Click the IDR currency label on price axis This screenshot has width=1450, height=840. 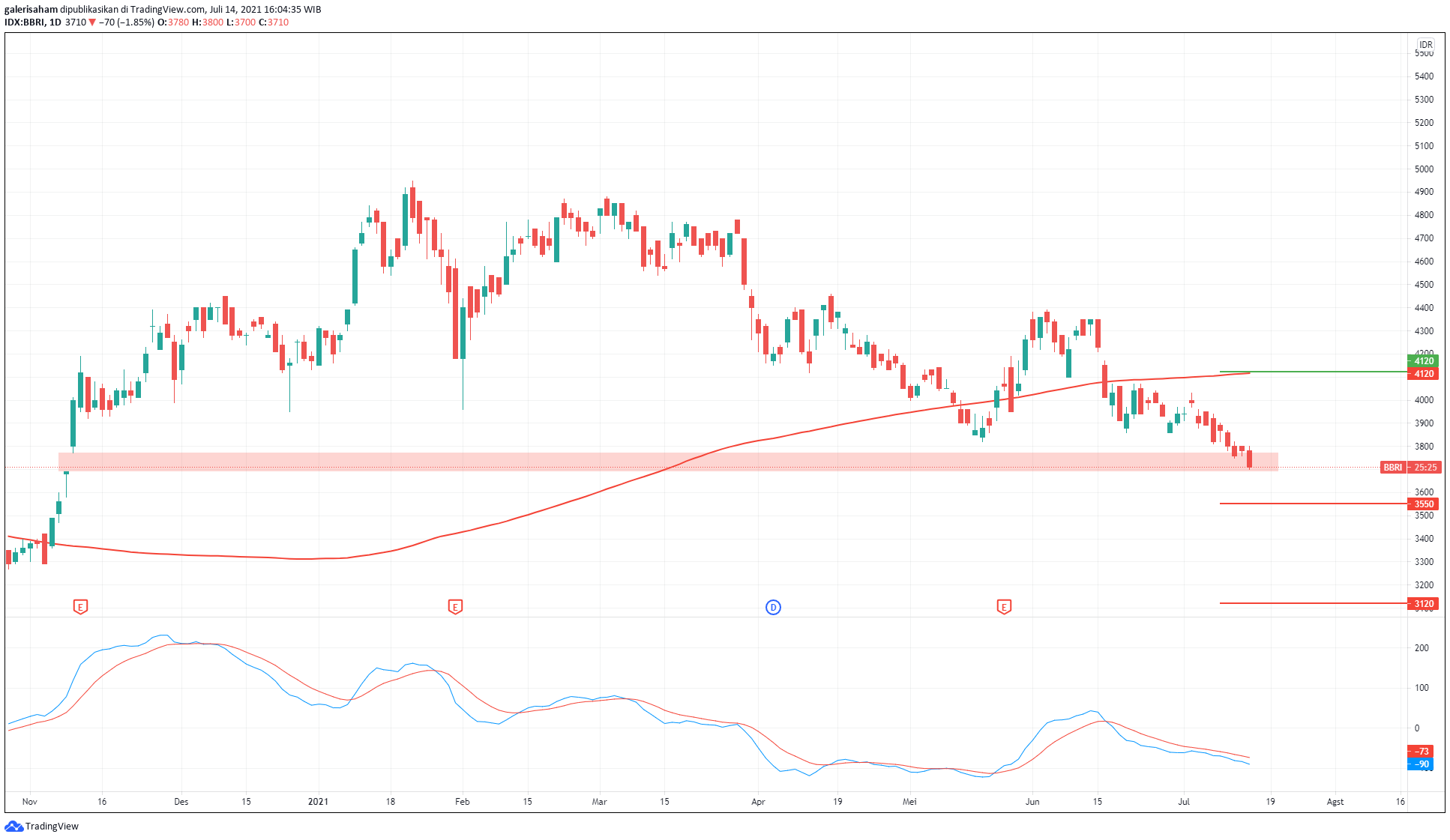[1425, 44]
